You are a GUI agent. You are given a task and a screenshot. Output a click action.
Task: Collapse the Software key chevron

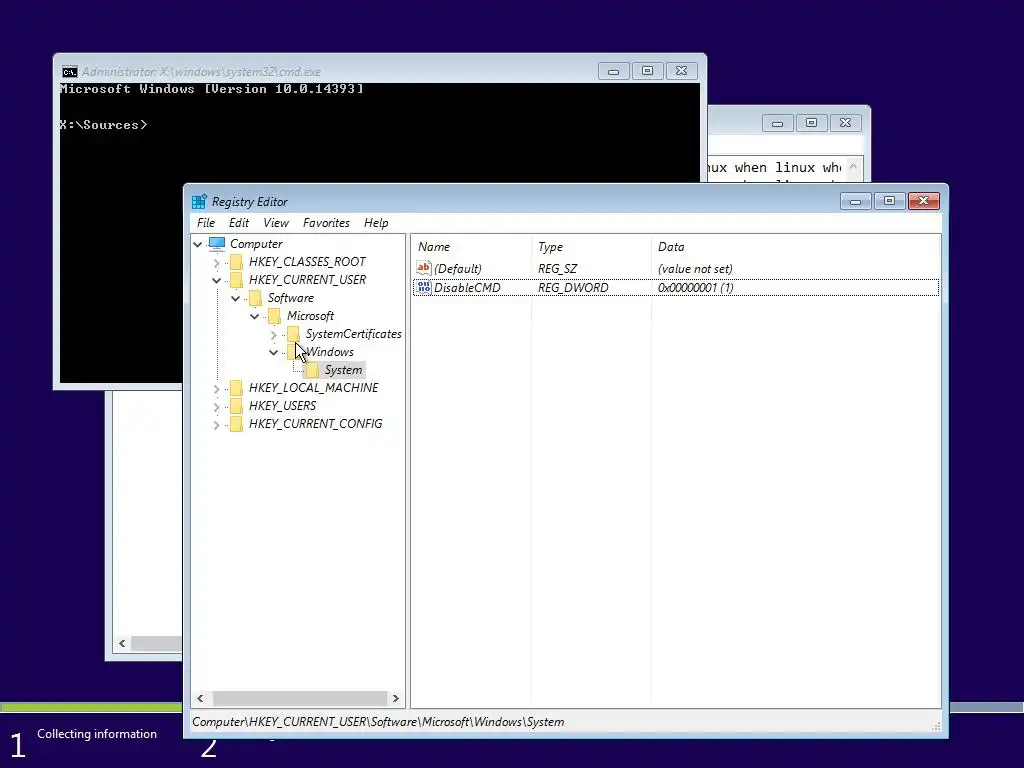[x=235, y=298]
